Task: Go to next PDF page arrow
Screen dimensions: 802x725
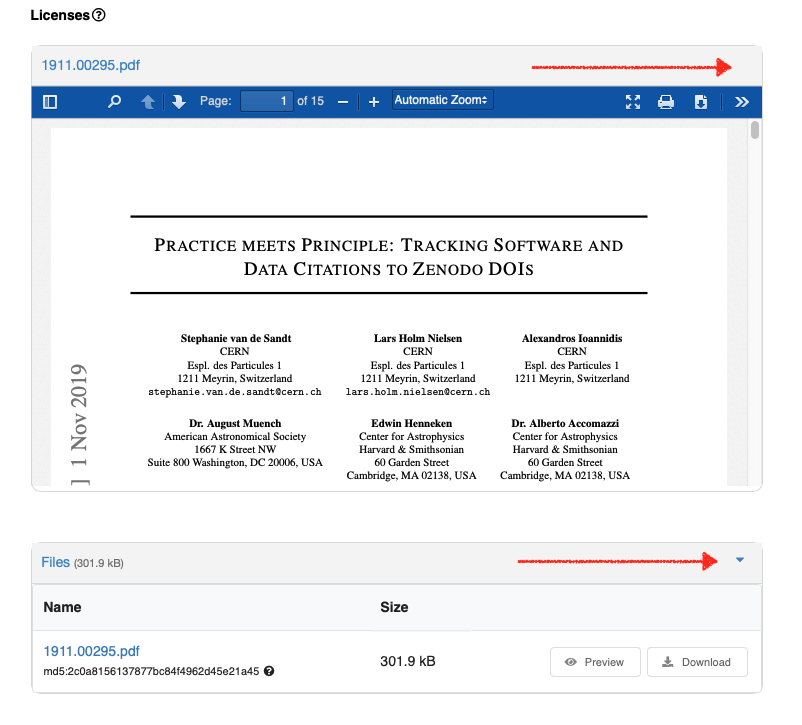Action: [179, 102]
